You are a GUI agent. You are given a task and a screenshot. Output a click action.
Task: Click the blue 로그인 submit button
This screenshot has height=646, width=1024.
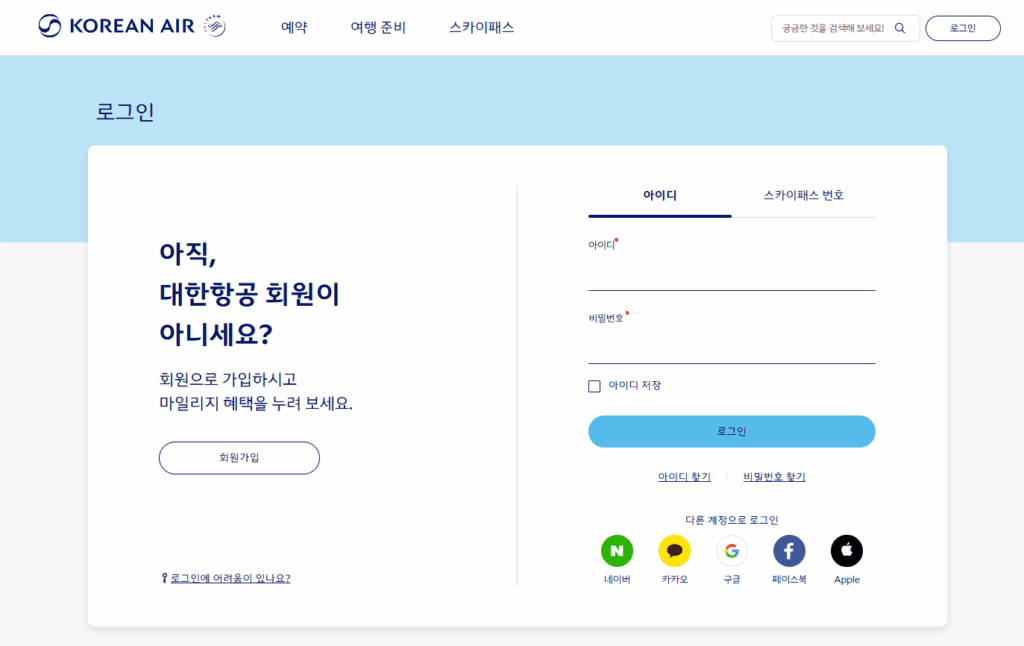(731, 431)
